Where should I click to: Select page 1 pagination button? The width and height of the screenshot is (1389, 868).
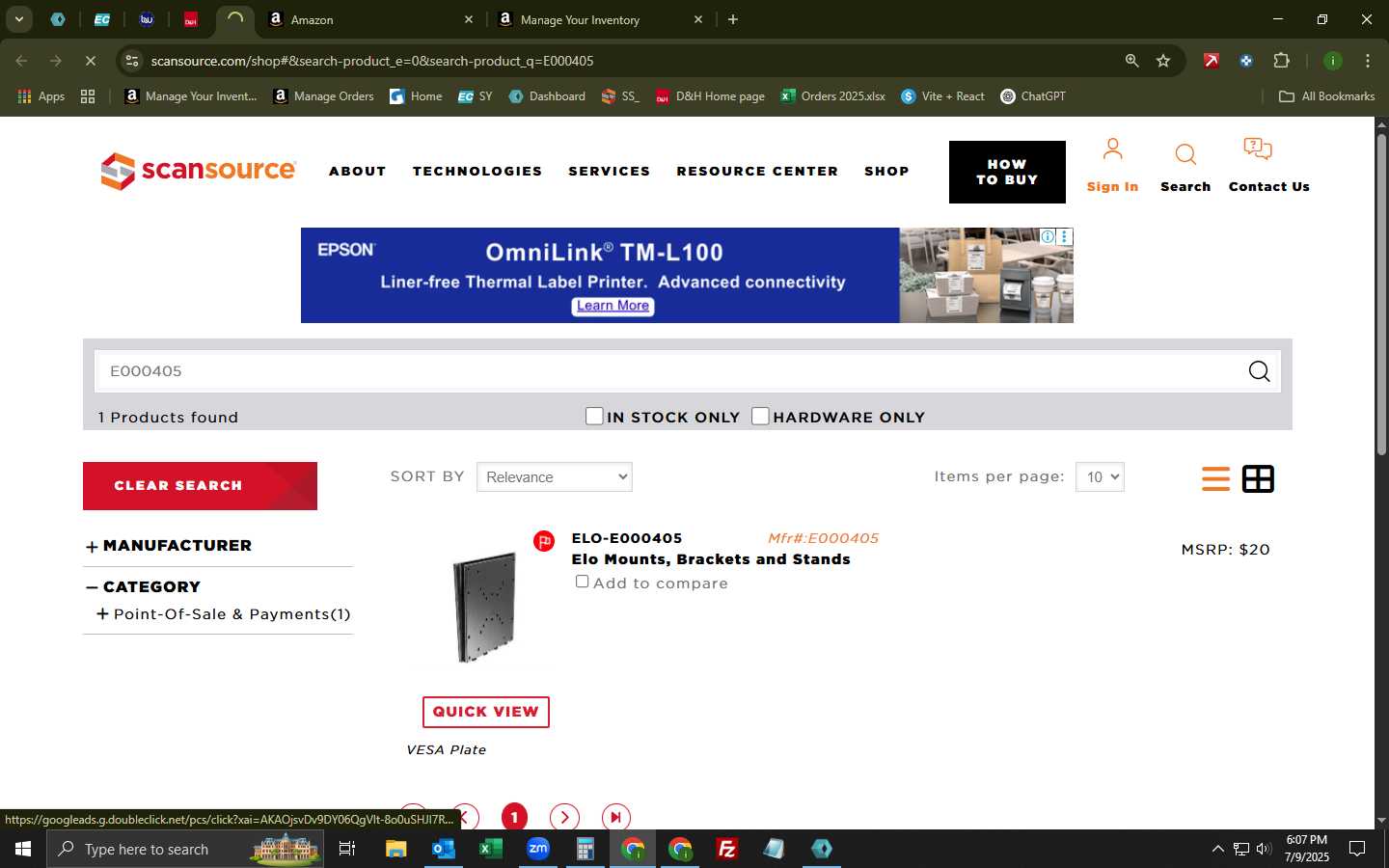(x=514, y=818)
